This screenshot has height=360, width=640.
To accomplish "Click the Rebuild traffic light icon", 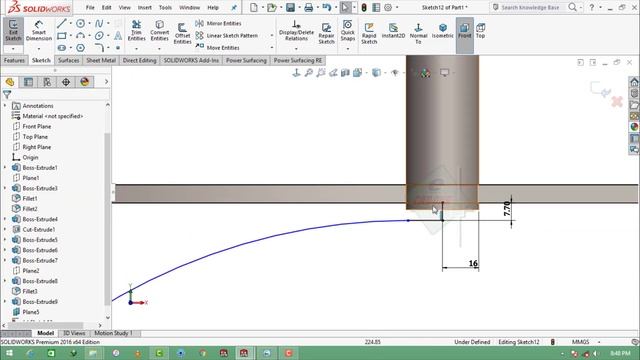I will [364, 7].
